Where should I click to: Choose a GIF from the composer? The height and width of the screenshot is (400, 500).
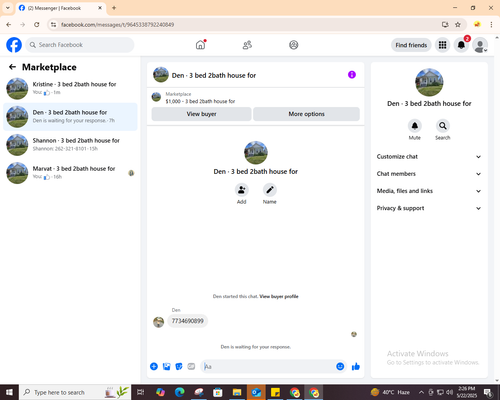pos(191,367)
